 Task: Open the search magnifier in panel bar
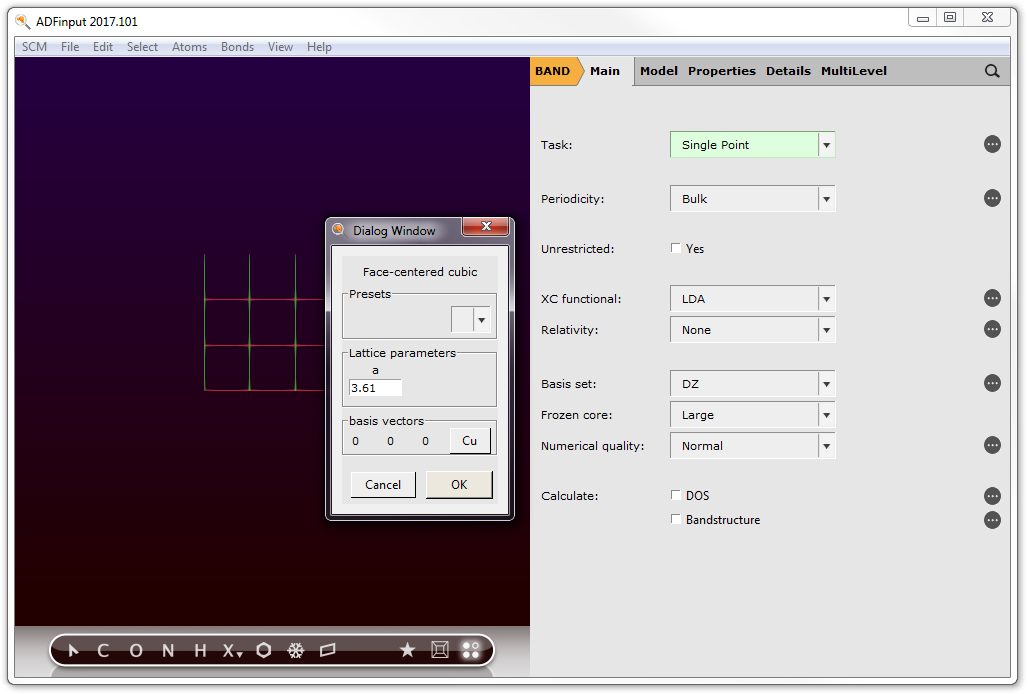(x=992, y=71)
